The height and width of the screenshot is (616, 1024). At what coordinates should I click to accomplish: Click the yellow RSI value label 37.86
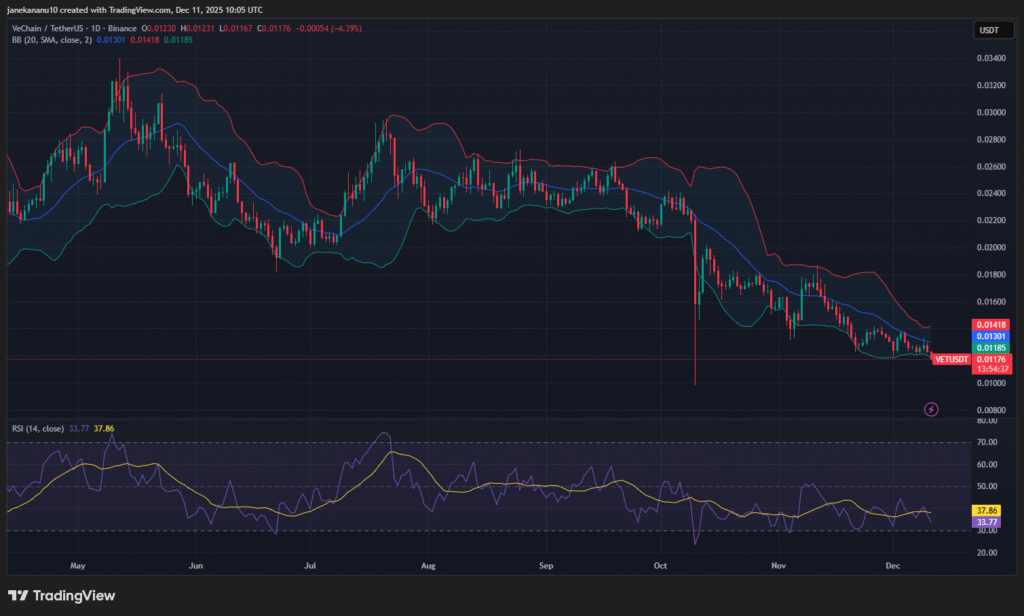pos(988,510)
